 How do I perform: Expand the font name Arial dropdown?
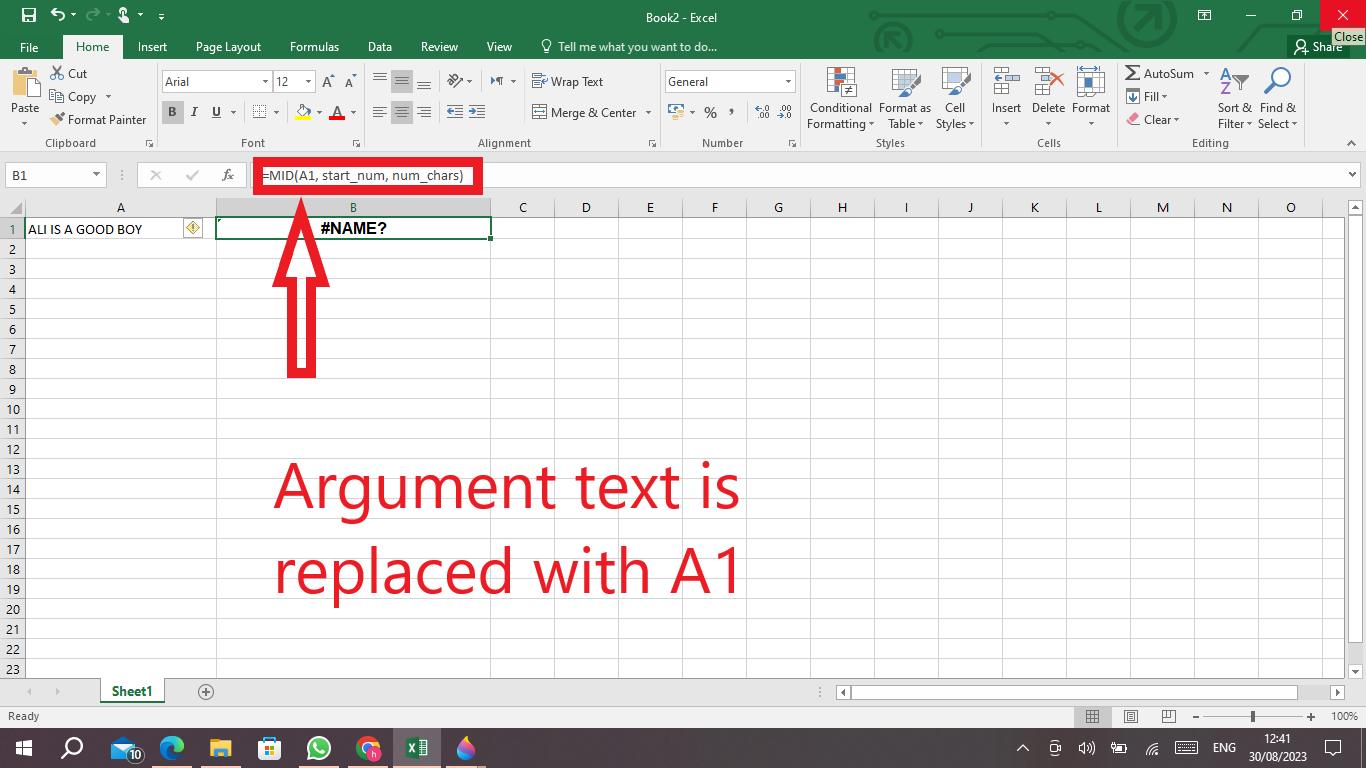[x=265, y=82]
